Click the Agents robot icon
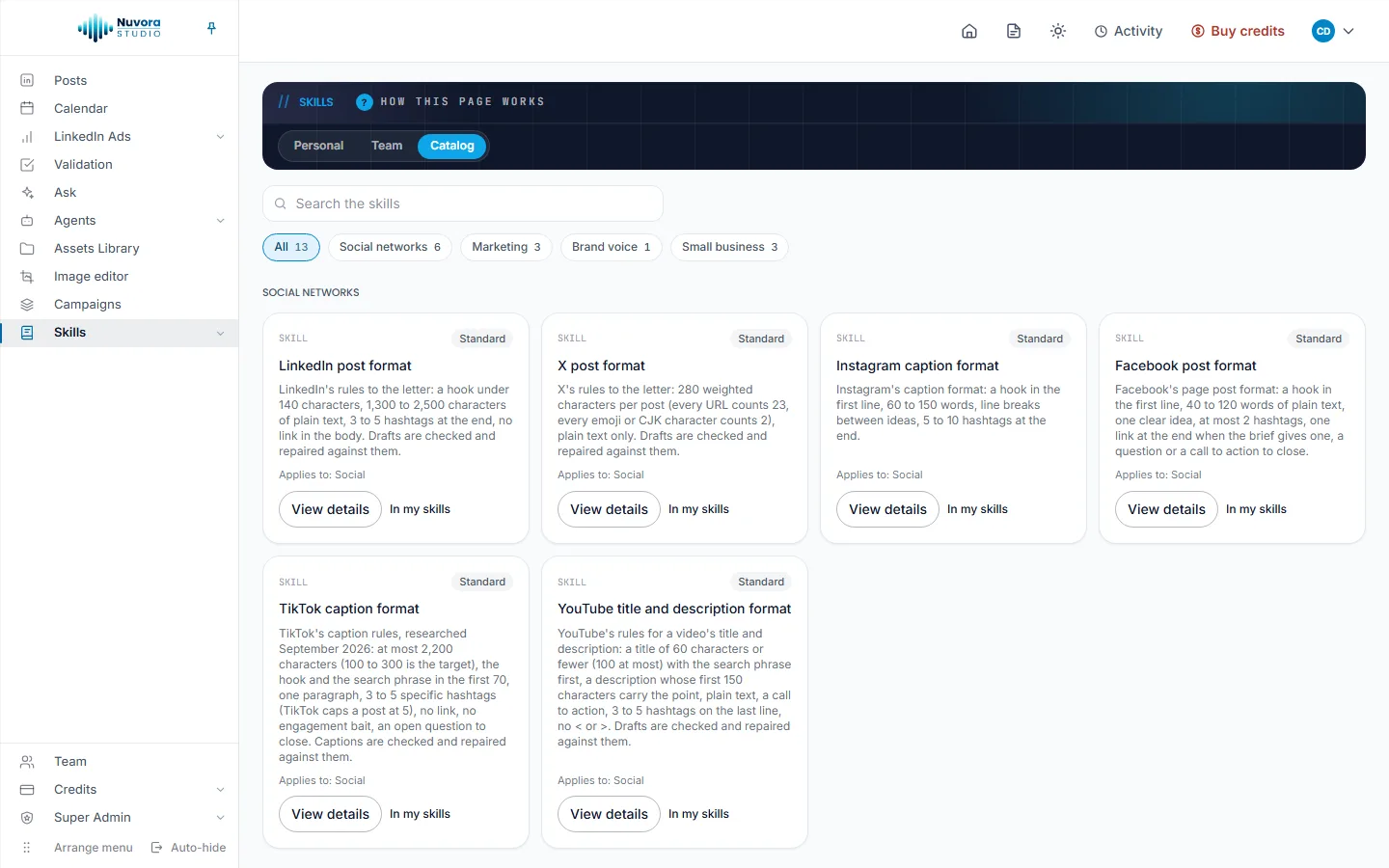Viewport: 1389px width, 868px height. tap(27, 220)
